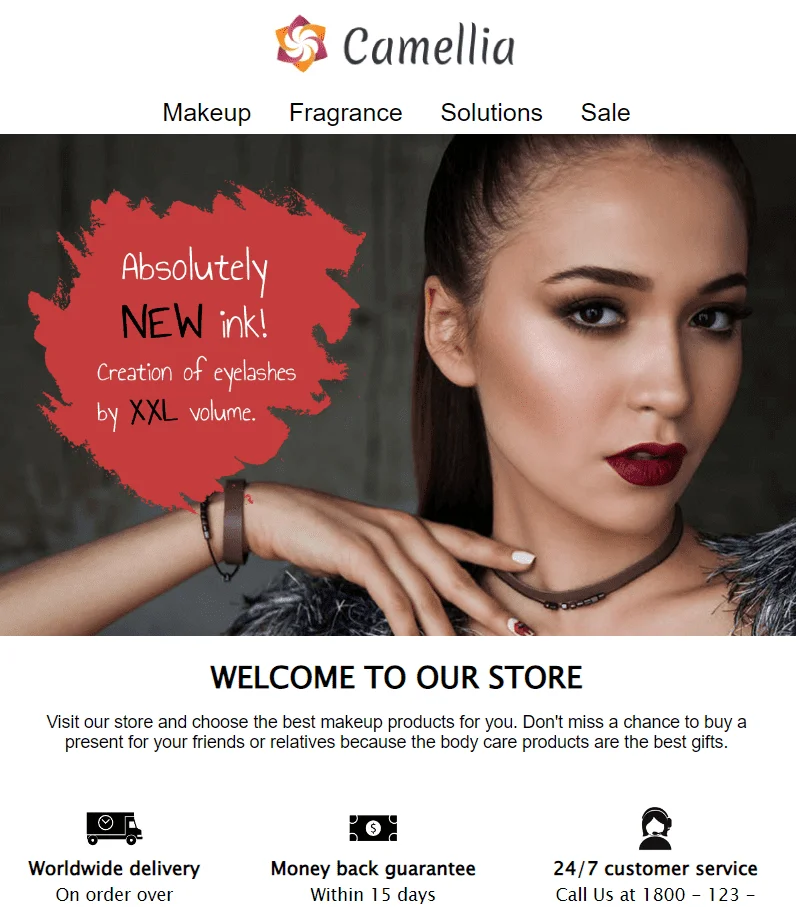The height and width of the screenshot is (907, 796).
Task: Click the Camellia brand name text
Action: point(429,46)
